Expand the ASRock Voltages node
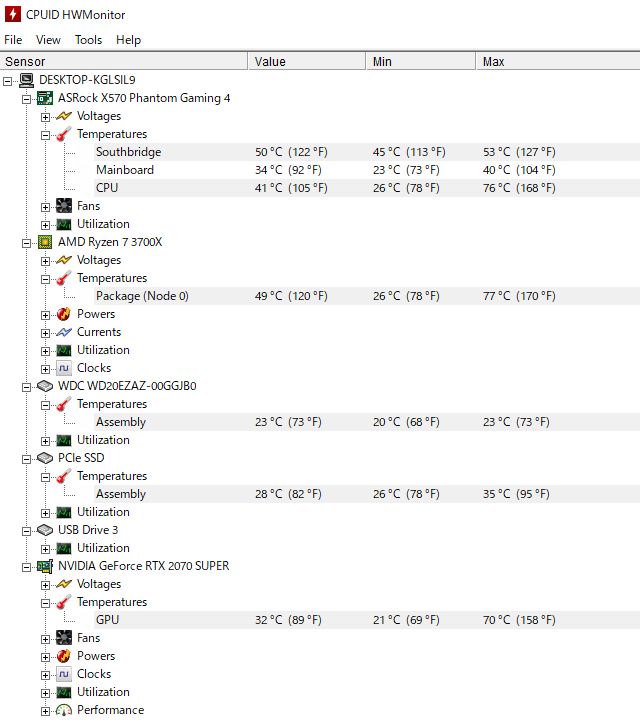Viewport: 640px width, 722px height. tap(45, 117)
